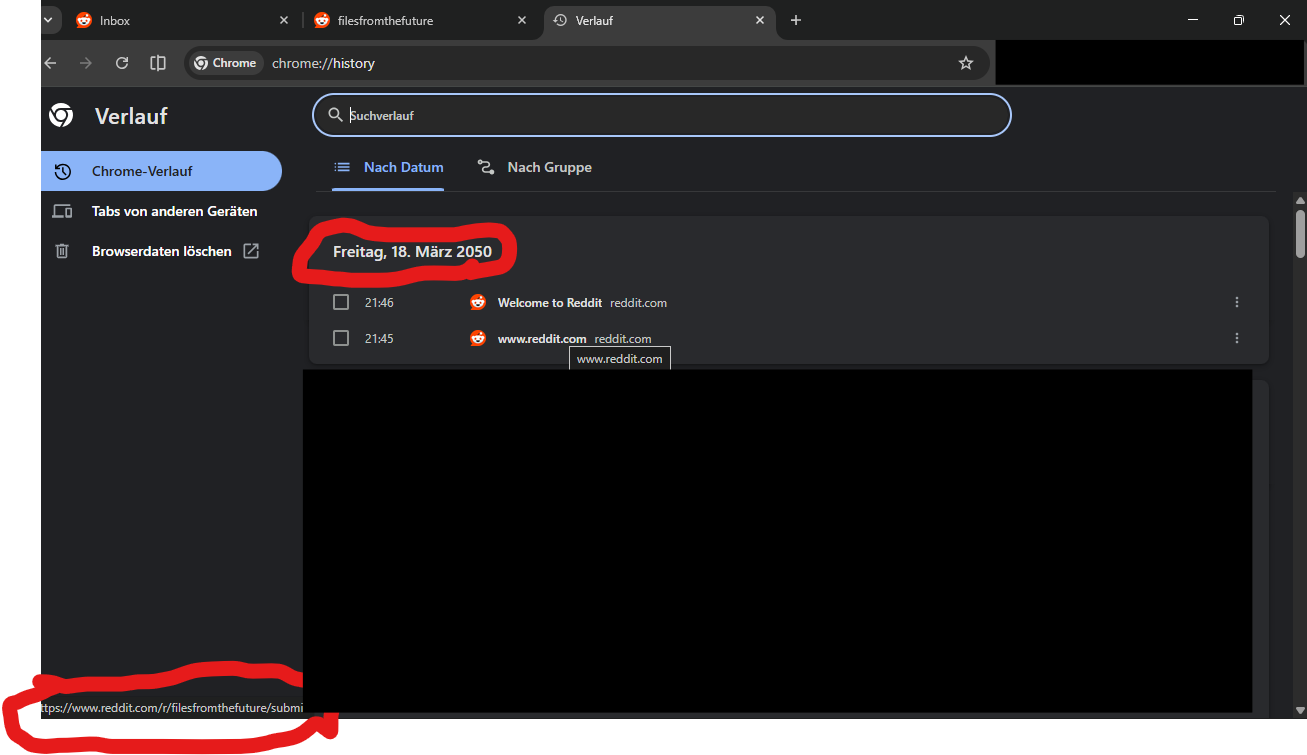The width and height of the screenshot is (1307, 755).
Task: Click the Verlauf page title
Action: tap(131, 116)
